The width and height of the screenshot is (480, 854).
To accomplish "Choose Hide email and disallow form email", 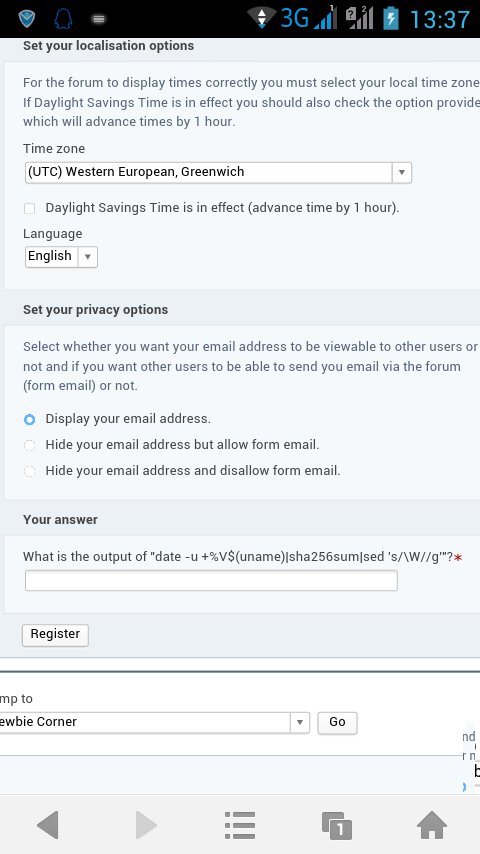I will tap(29, 471).
